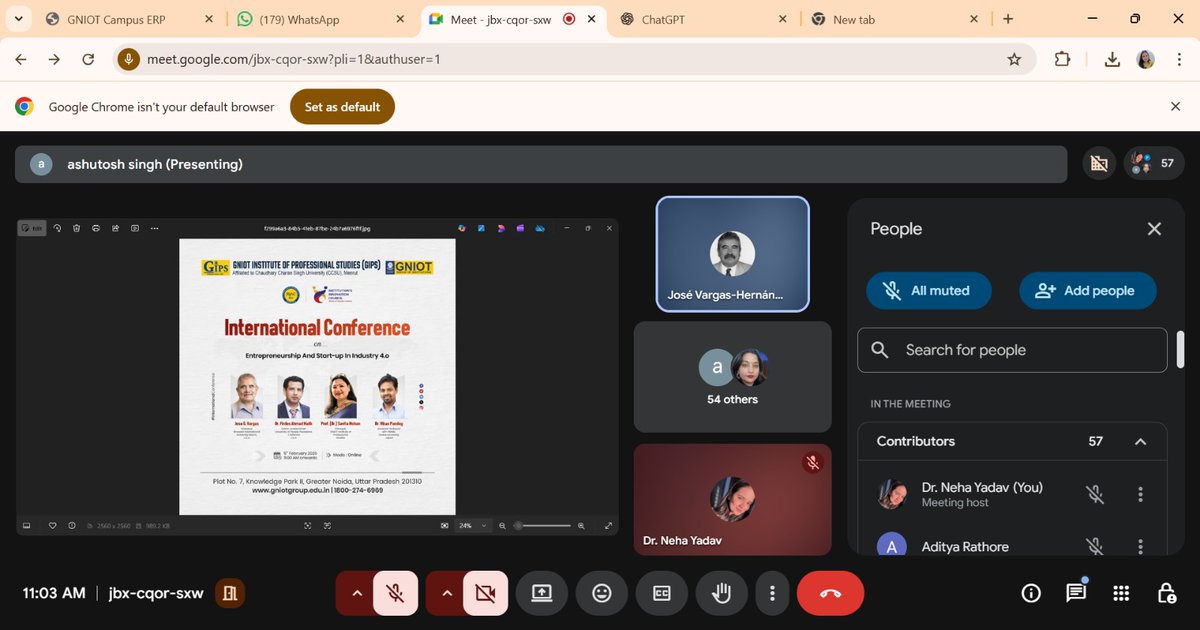Image resolution: width=1200 pixels, height=630 pixels.
Task: Open more options for Dr. Neha Yadav
Action: point(1140,494)
